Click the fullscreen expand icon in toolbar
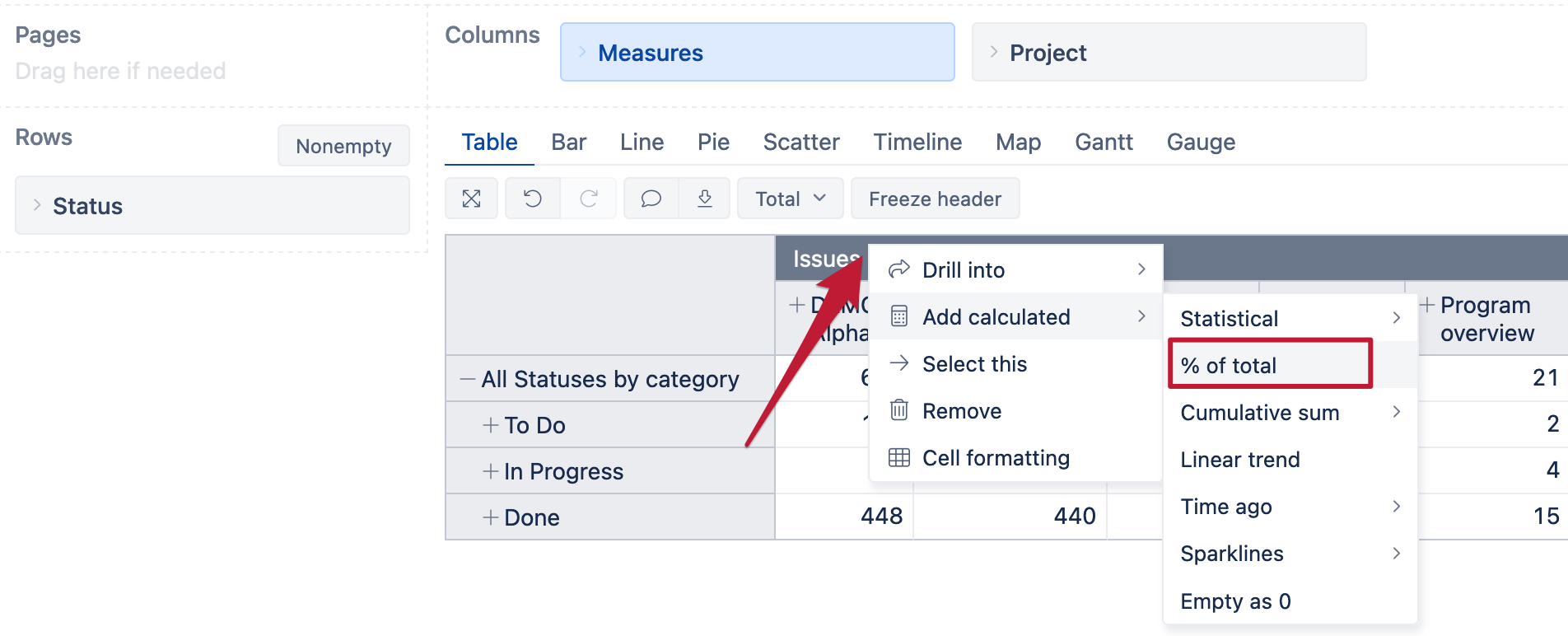Screen dimensions: 1568x636 point(471,199)
